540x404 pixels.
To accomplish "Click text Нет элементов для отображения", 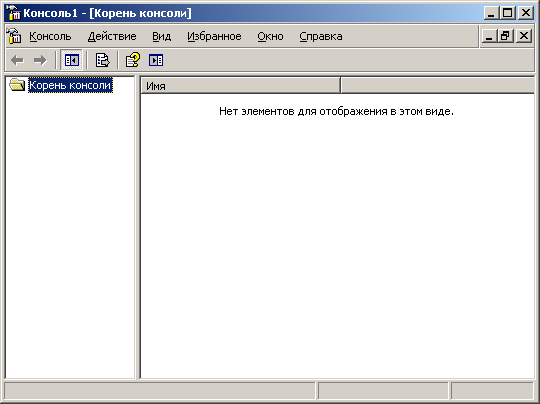I will tap(303, 111).
